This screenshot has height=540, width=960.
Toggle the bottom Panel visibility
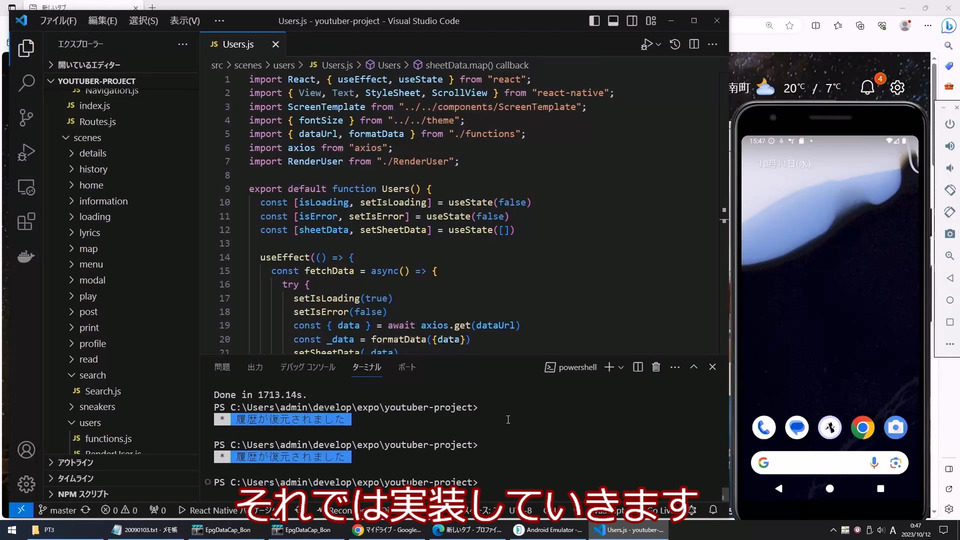[x=613, y=20]
